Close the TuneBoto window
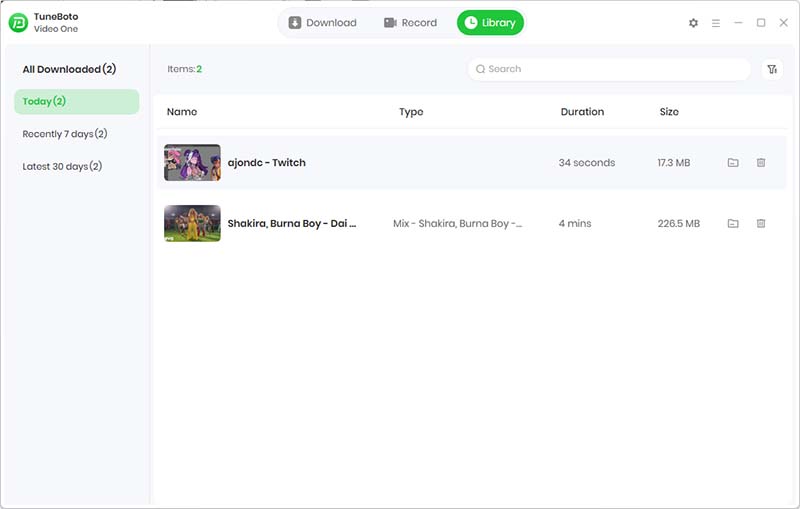Viewport: 800px width, 509px height. pyautogui.click(x=783, y=22)
